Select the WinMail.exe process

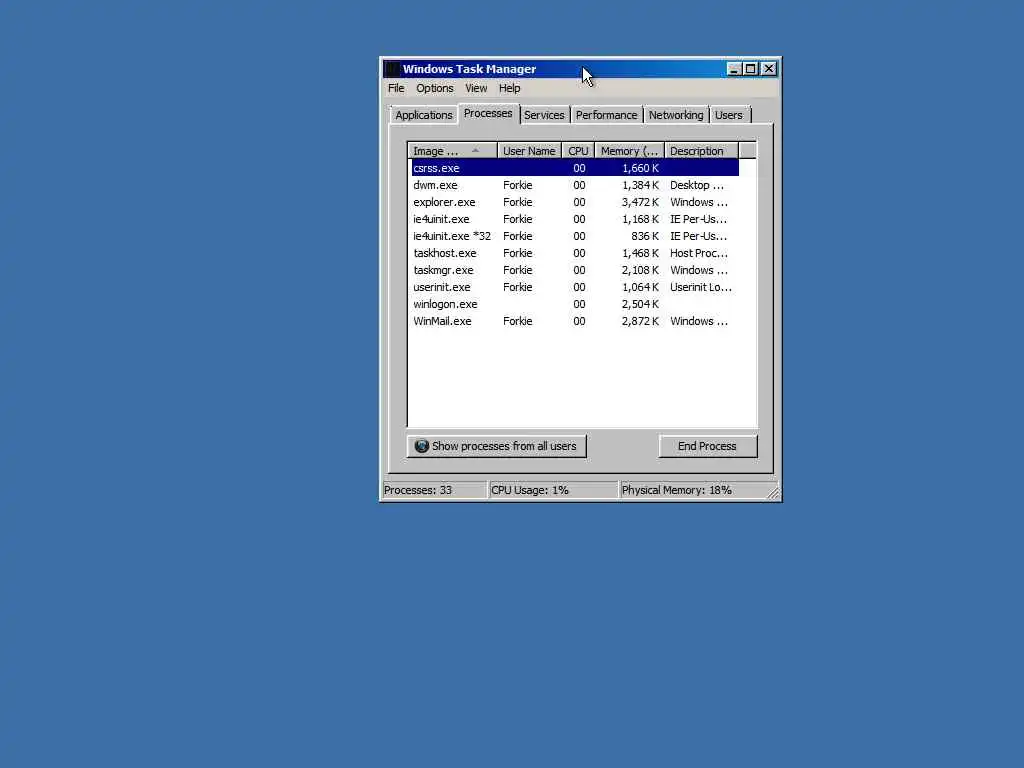[575, 321]
